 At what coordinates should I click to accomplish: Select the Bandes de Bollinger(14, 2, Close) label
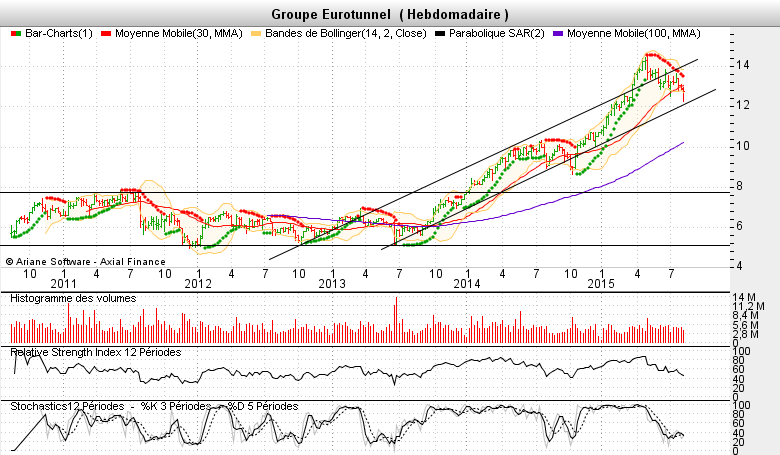pyautogui.click(x=346, y=33)
